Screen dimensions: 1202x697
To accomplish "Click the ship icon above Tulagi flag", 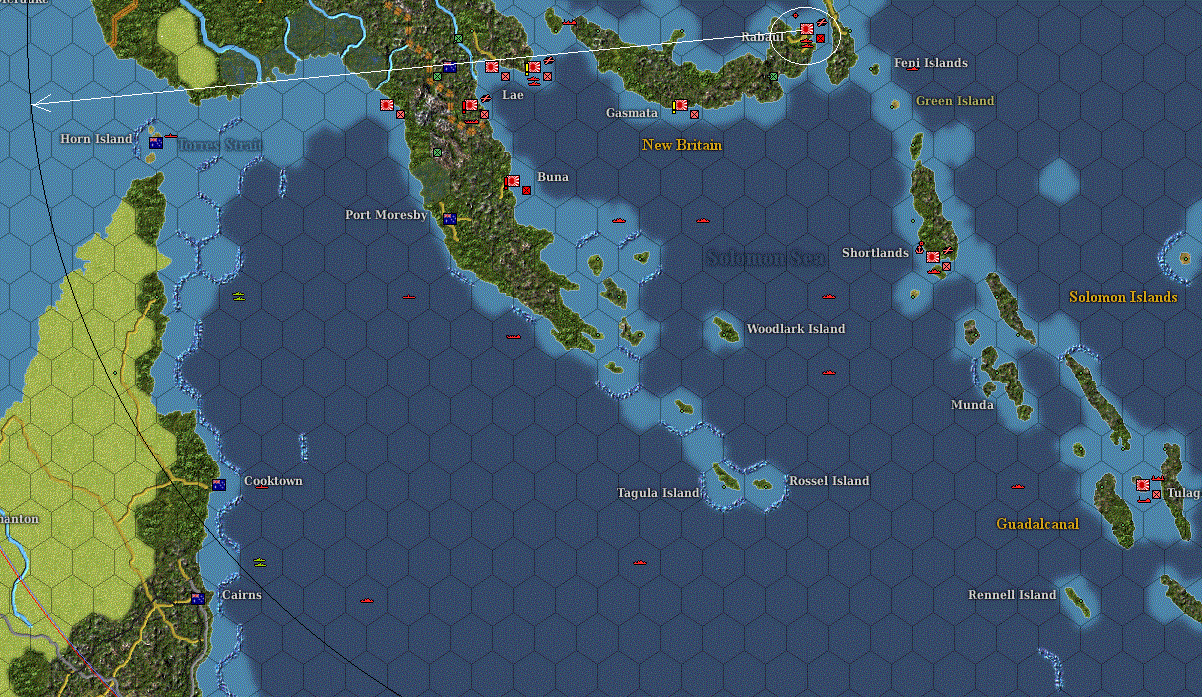I will coord(1158,478).
